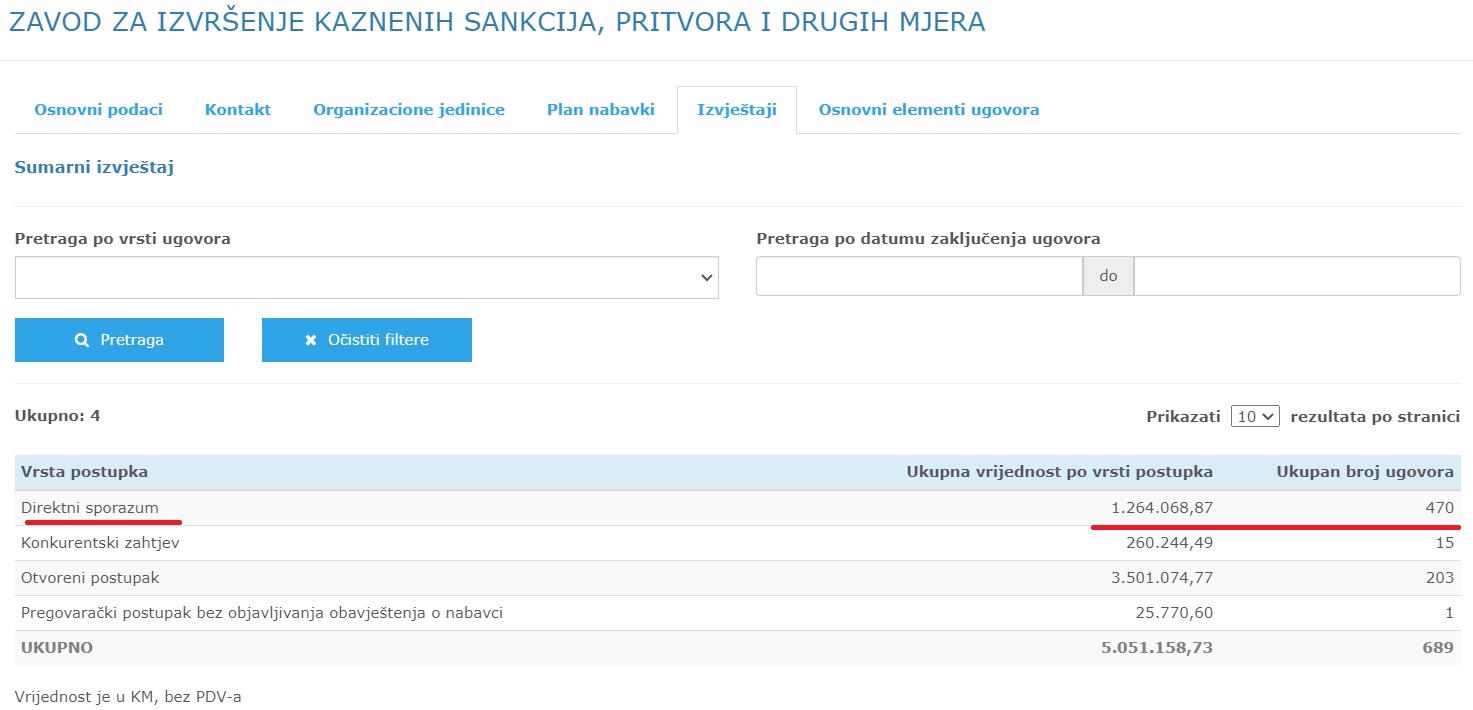The height and width of the screenshot is (710, 1473).
Task: Click the Pretraga po vrsti ugovora label
Action: click(122, 239)
